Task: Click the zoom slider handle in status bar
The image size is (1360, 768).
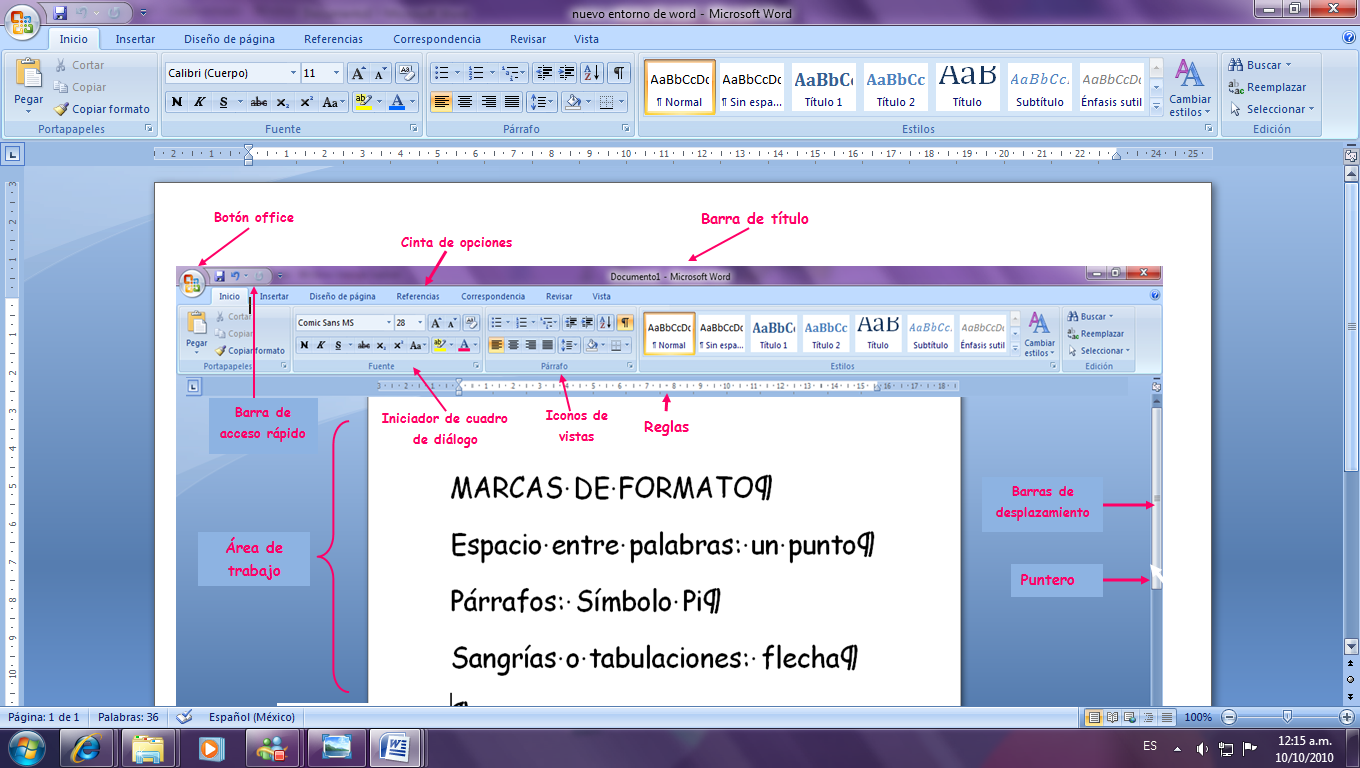Action: click(x=1287, y=716)
